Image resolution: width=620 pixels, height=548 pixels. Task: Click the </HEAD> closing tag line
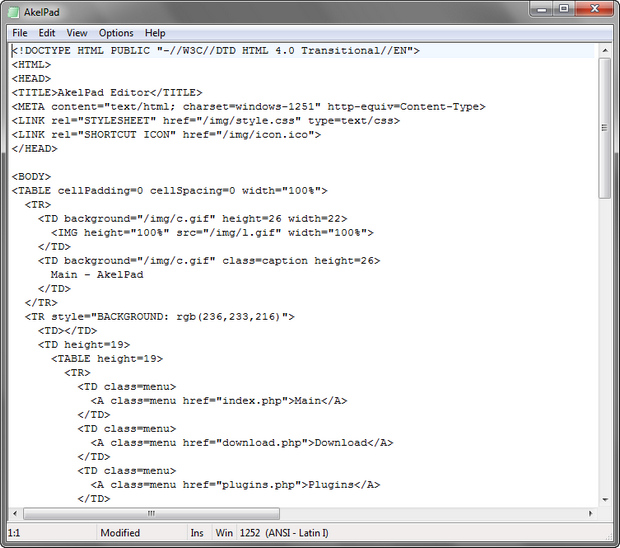click(x=34, y=149)
